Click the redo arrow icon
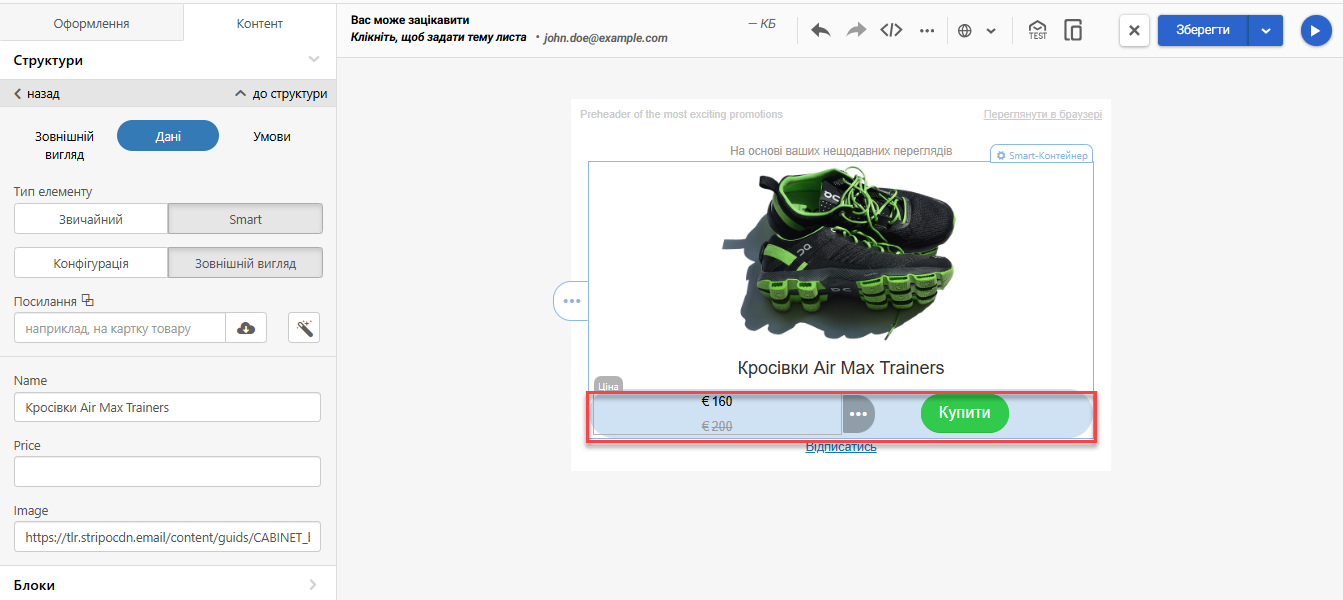The height and width of the screenshot is (600, 1343). point(856,30)
